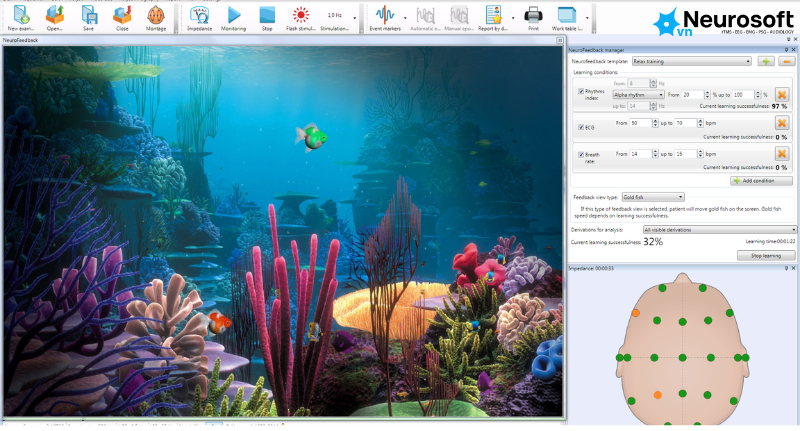The width and height of the screenshot is (800, 431).
Task: Maximize the NeuroFeedback view panel
Action: pyautogui.click(x=560, y=40)
